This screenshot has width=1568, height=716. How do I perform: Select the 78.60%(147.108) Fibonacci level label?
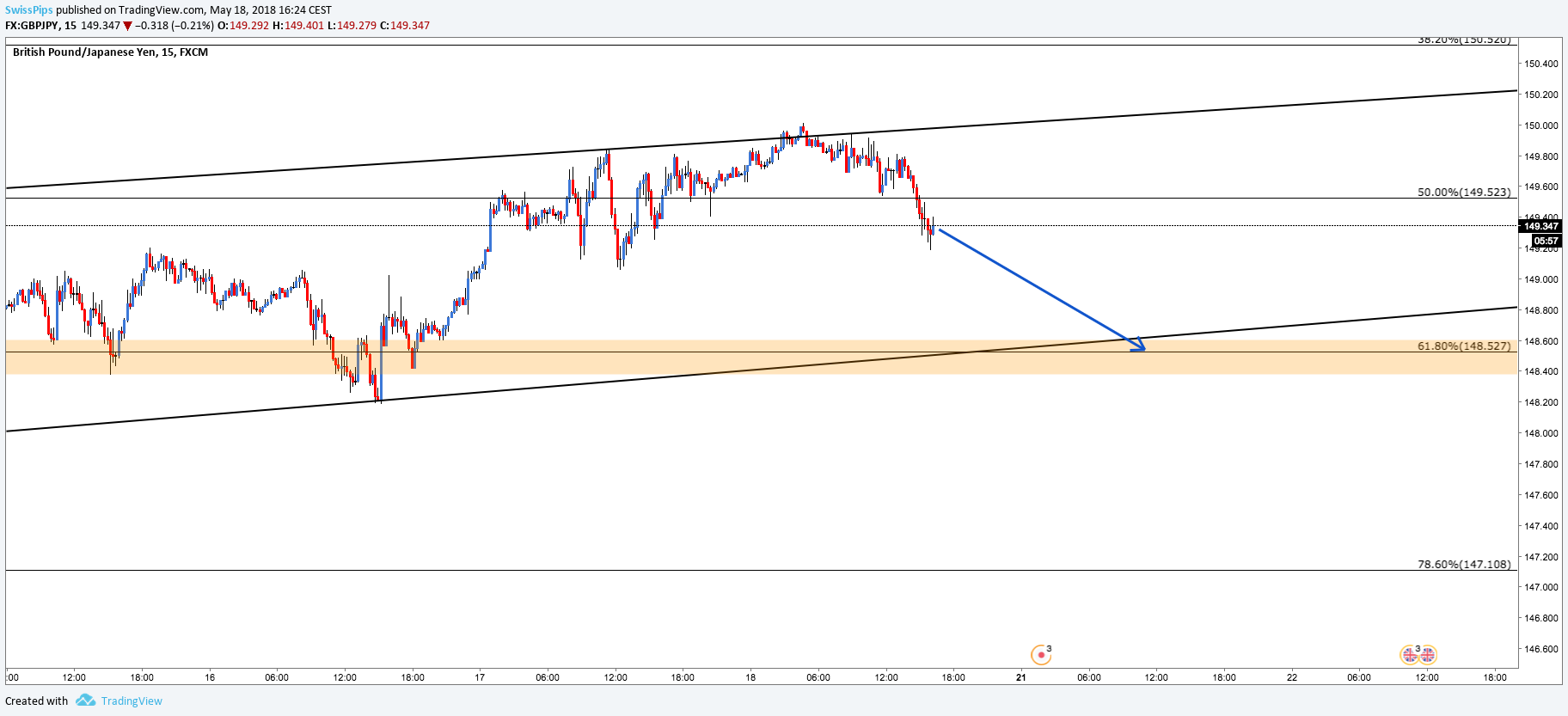tap(1464, 565)
